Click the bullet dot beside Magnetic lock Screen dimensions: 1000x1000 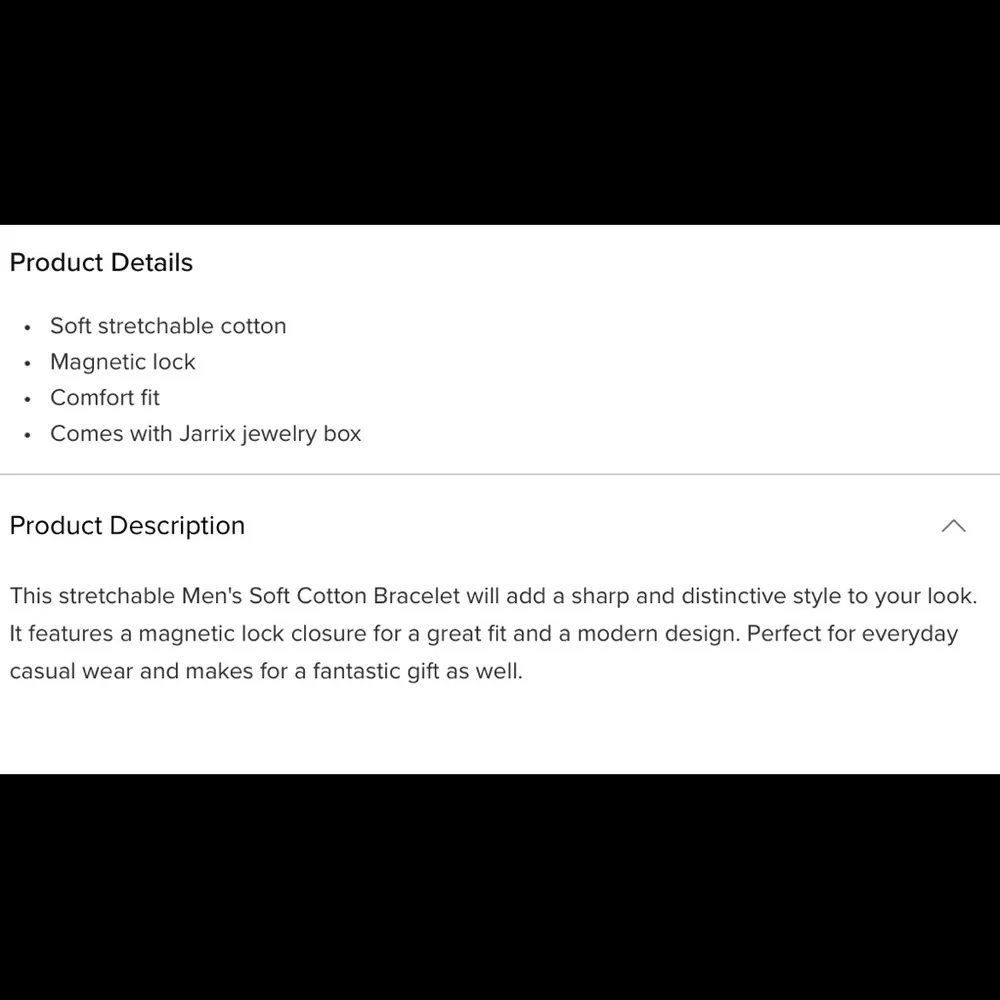(x=28, y=364)
